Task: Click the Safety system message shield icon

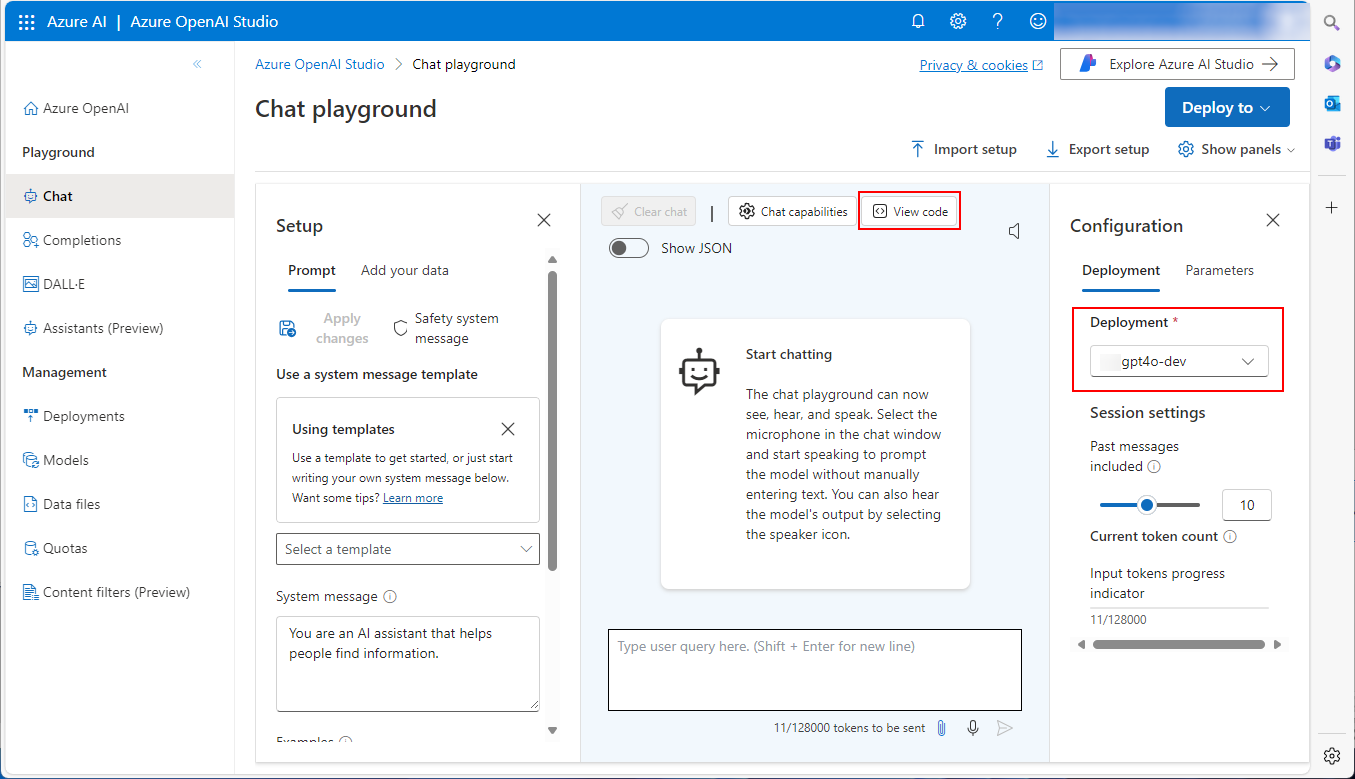Action: tap(400, 328)
